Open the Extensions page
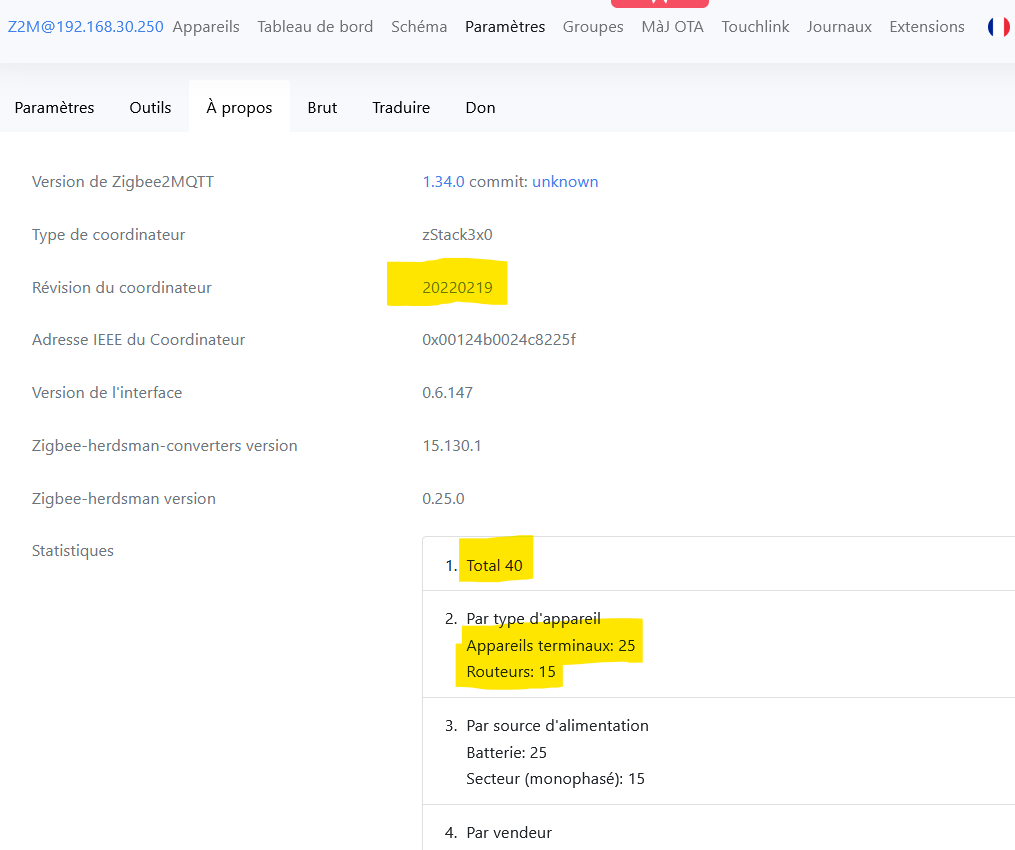This screenshot has height=850, width=1015. coord(927,27)
